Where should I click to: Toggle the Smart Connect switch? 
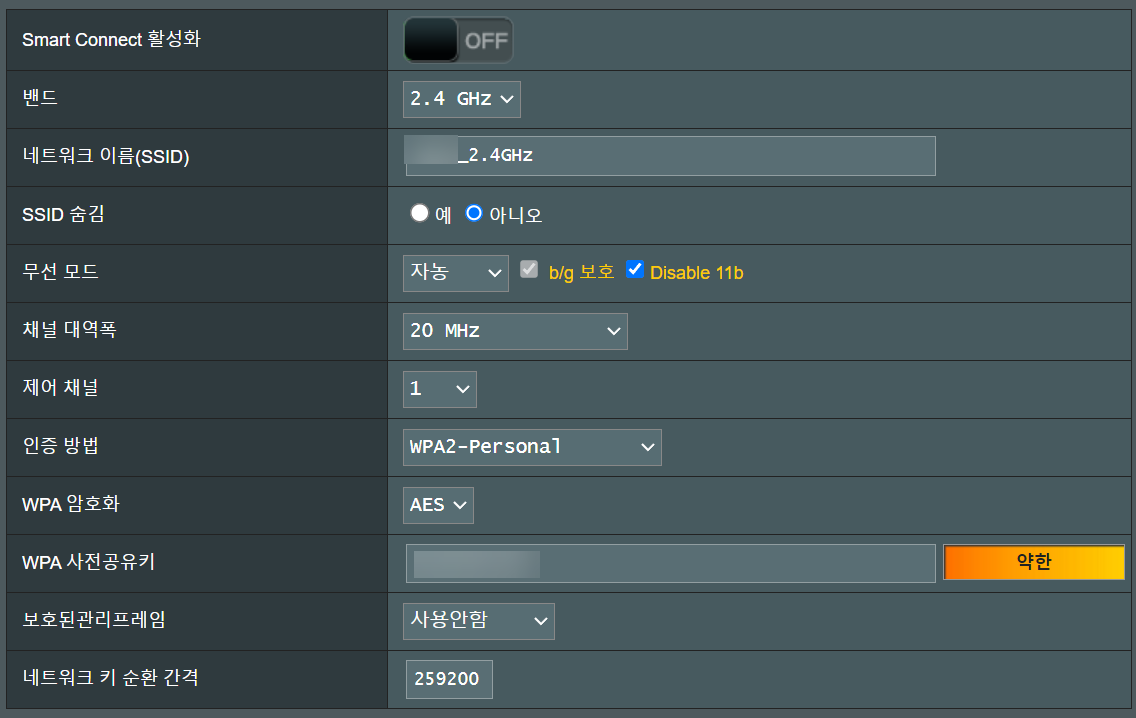coord(458,40)
